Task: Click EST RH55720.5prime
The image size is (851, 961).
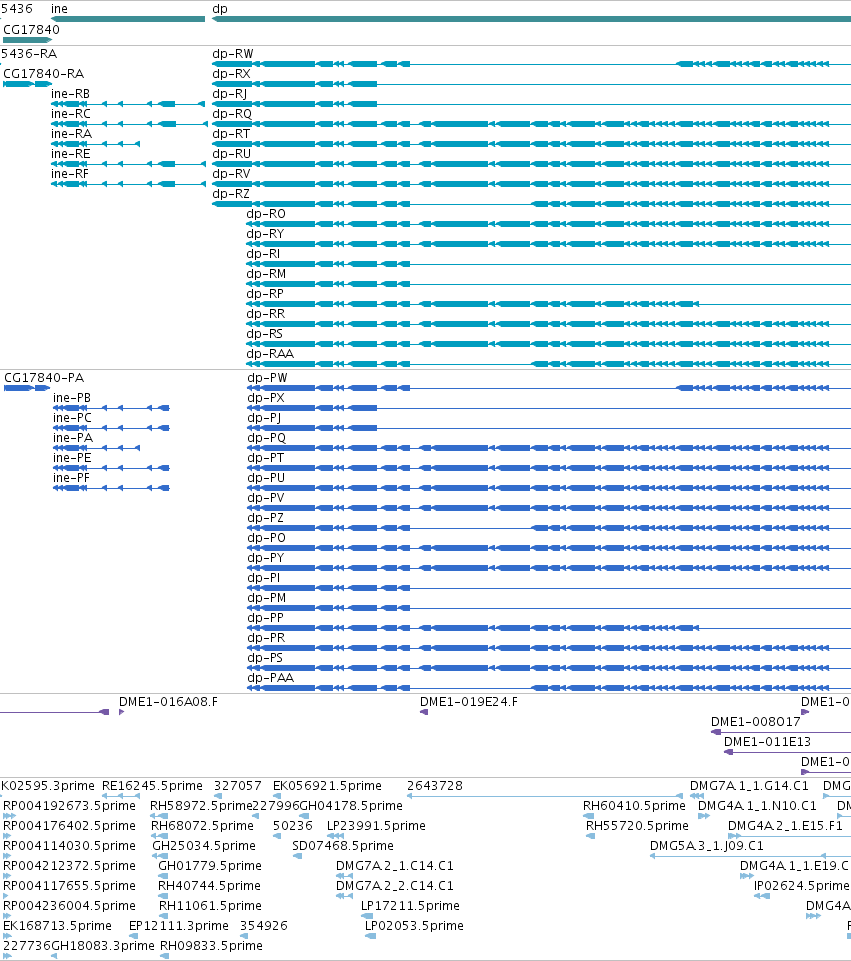Action: [637, 826]
